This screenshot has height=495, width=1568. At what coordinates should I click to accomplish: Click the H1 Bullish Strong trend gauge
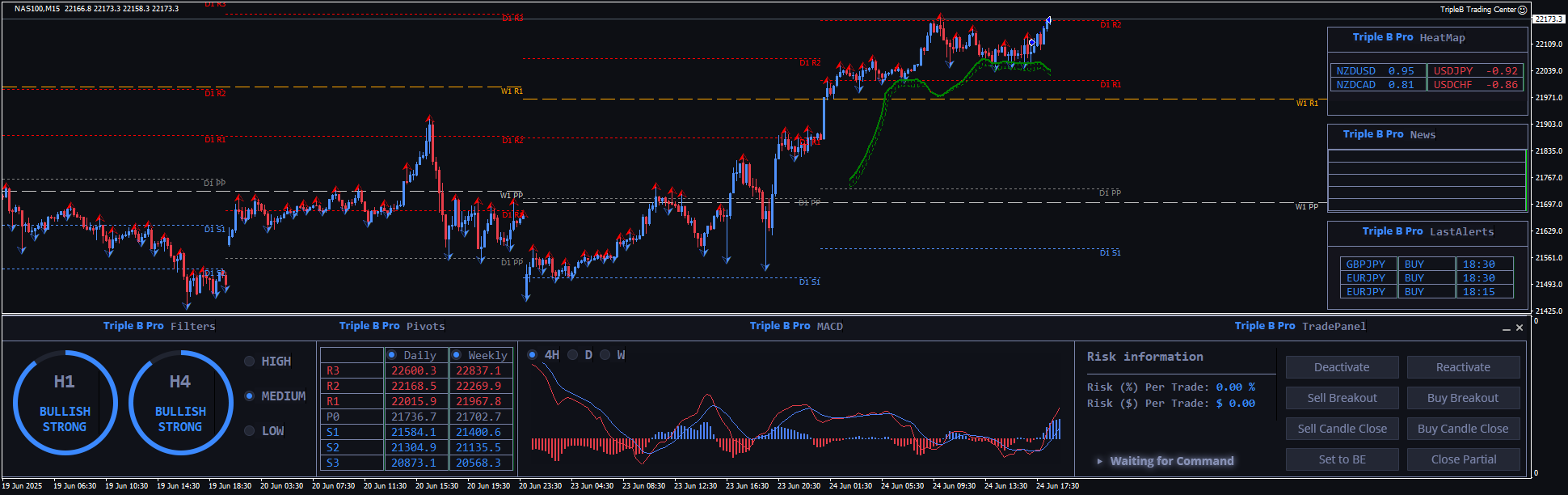pos(65,402)
